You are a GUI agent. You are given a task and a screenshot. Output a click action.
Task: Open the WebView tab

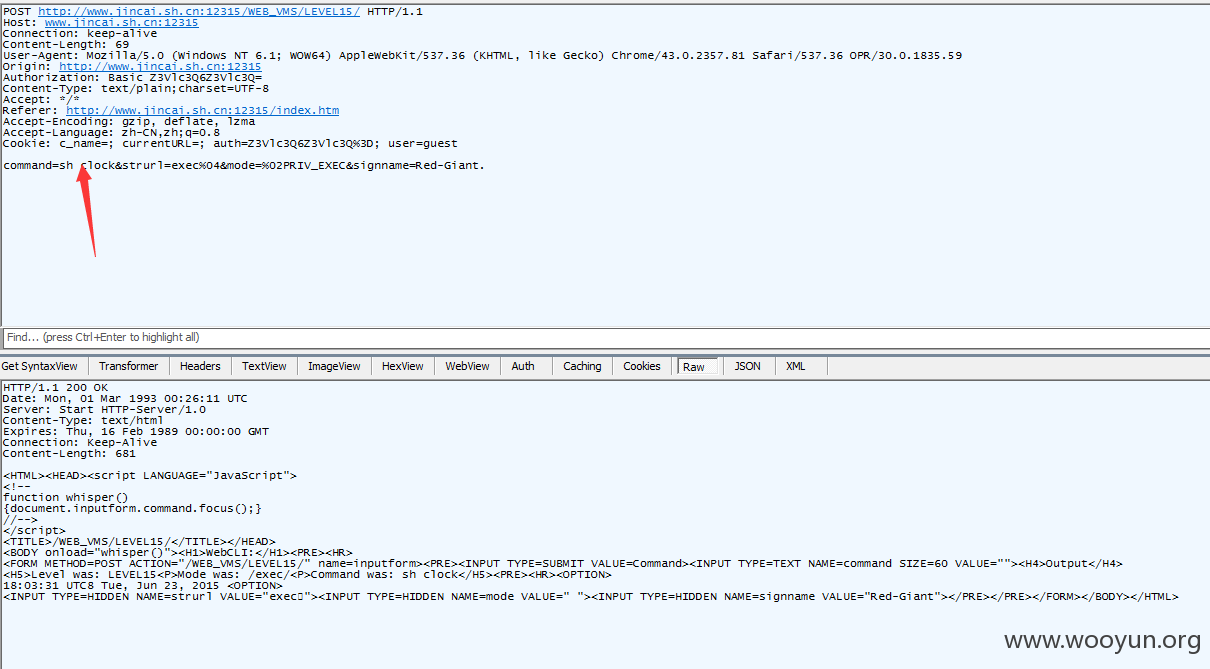[x=467, y=366]
